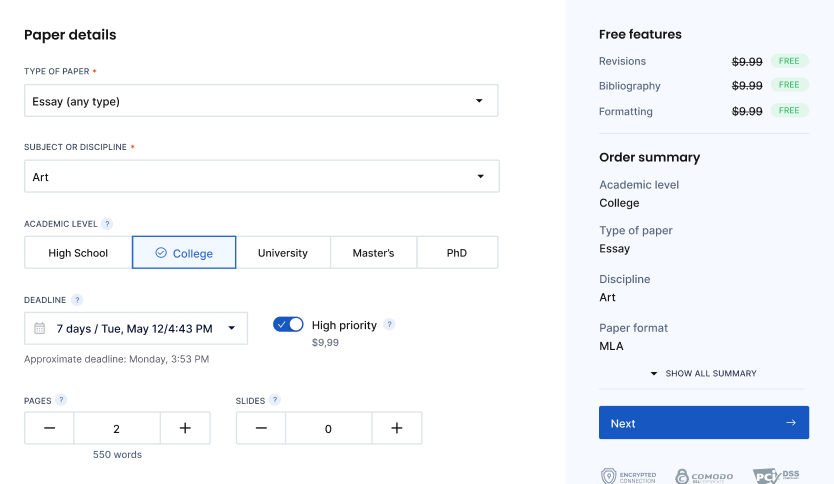Increase pages with the plus icon
This screenshot has width=834, height=484.
185,428
